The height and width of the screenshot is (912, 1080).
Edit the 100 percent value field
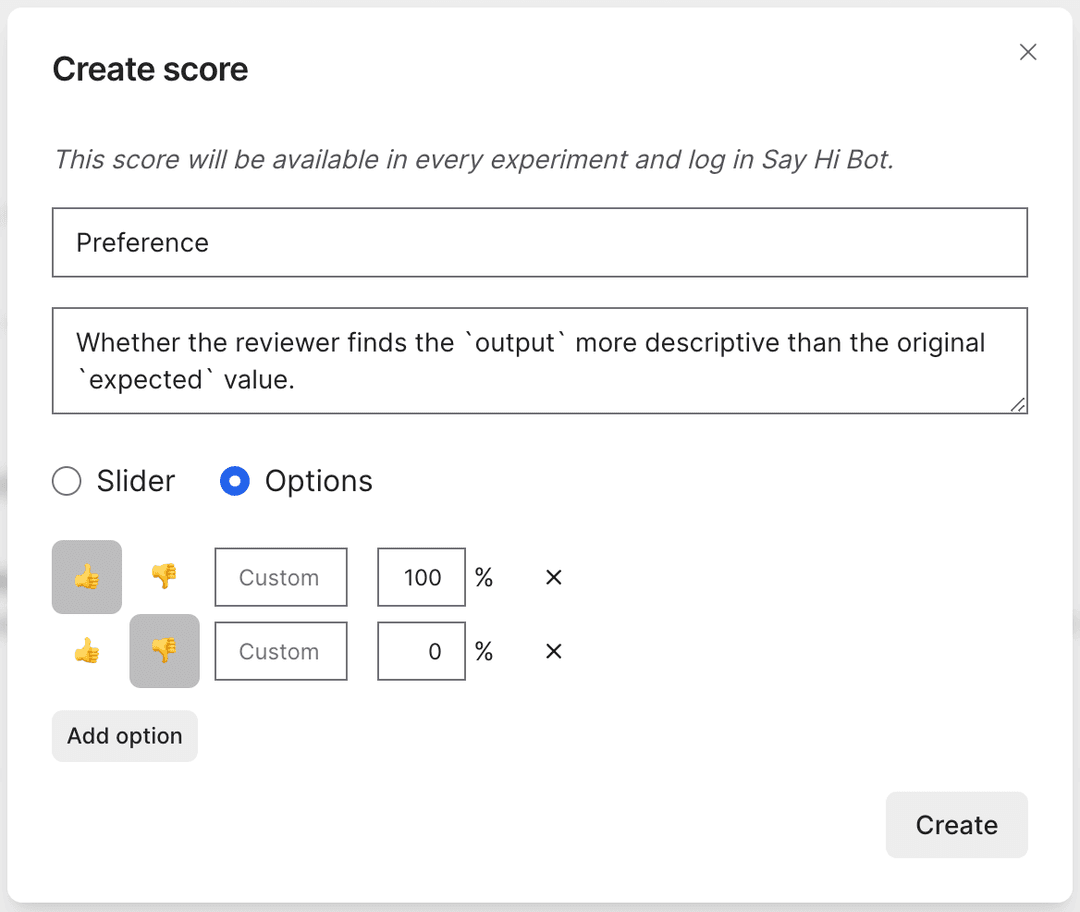[421, 578]
